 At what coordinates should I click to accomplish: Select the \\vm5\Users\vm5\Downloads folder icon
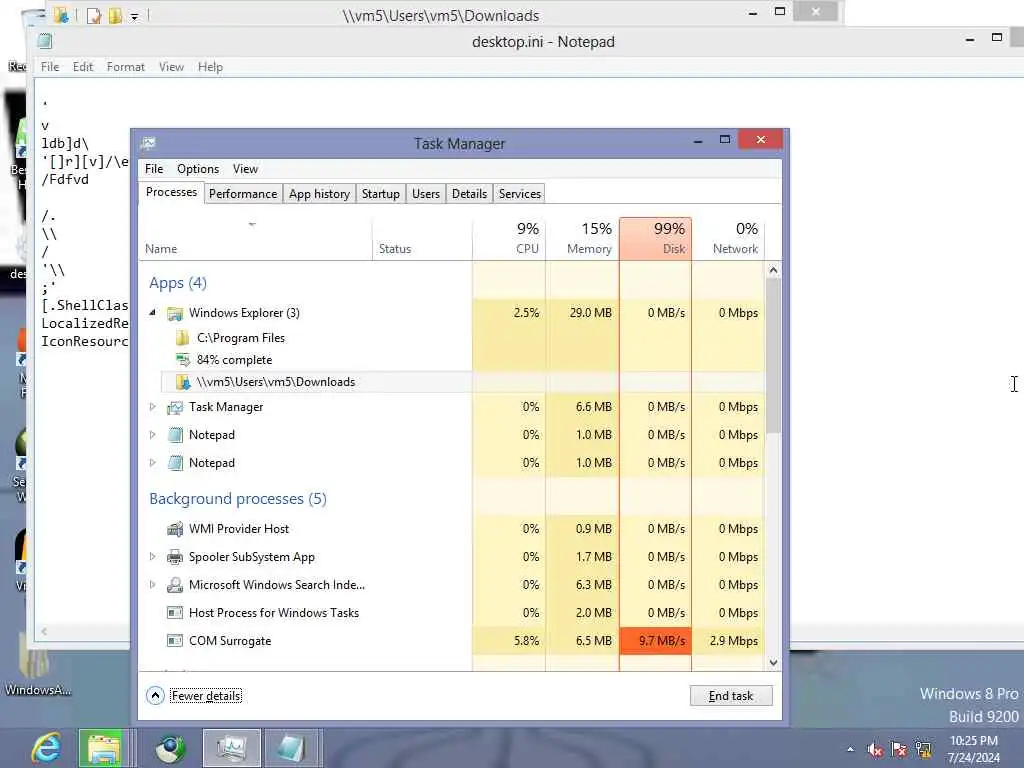(184, 382)
